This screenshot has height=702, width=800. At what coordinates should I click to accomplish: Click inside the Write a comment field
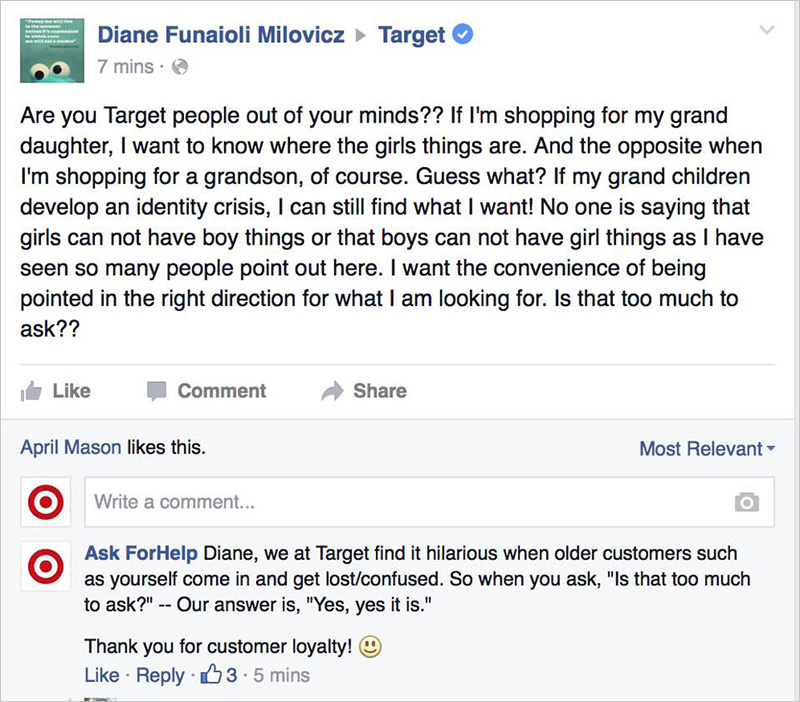tap(430, 502)
